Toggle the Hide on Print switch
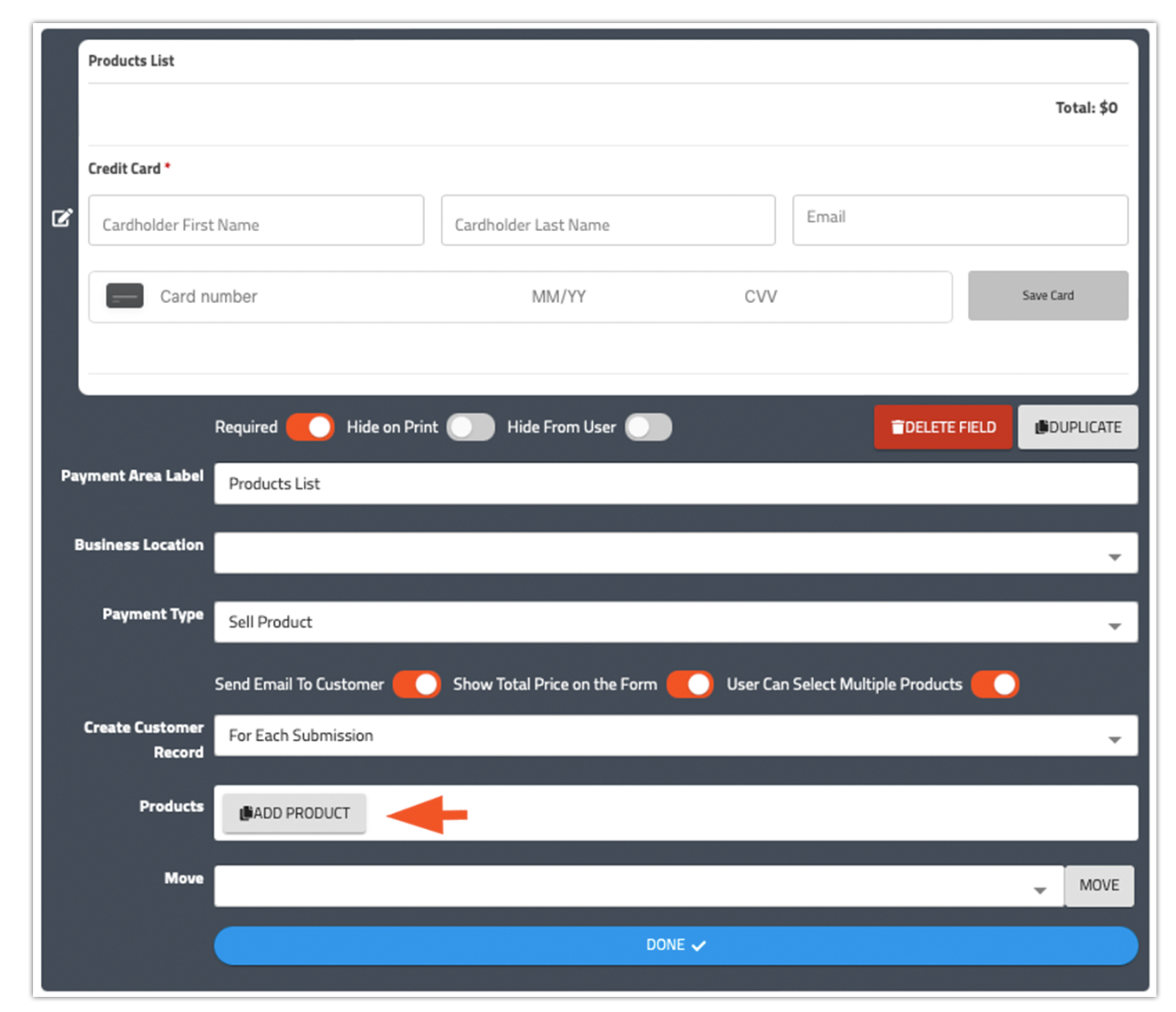Image resolution: width=1176 pixels, height=1012 pixels. tap(471, 427)
